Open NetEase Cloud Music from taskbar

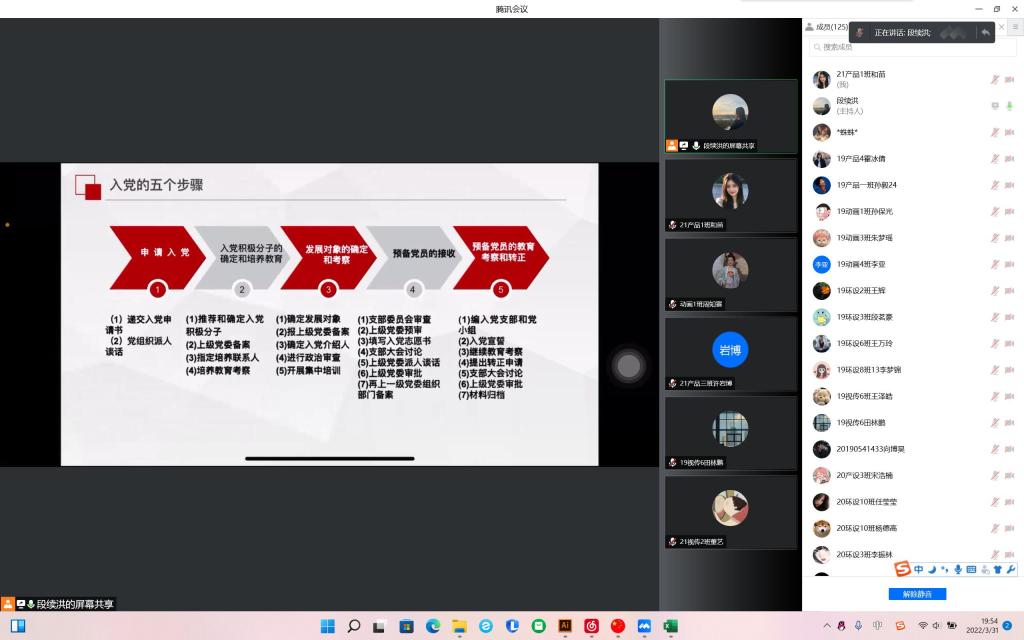pos(591,626)
